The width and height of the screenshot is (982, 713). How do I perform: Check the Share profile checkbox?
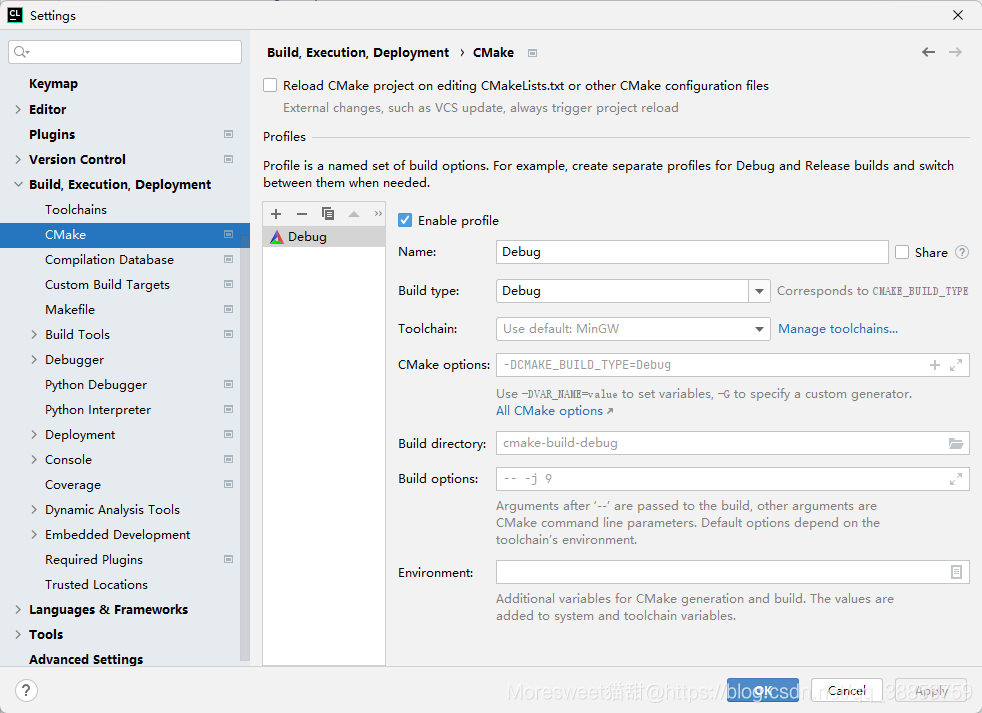coord(902,252)
